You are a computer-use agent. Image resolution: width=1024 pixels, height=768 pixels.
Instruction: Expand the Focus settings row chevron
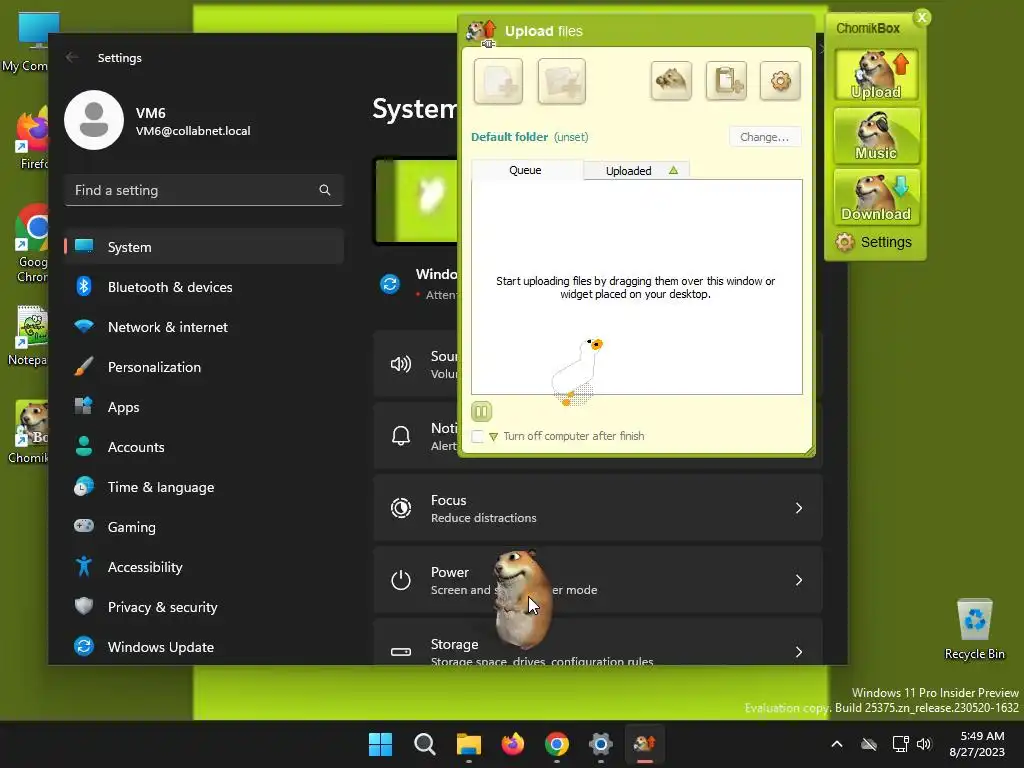click(x=799, y=508)
